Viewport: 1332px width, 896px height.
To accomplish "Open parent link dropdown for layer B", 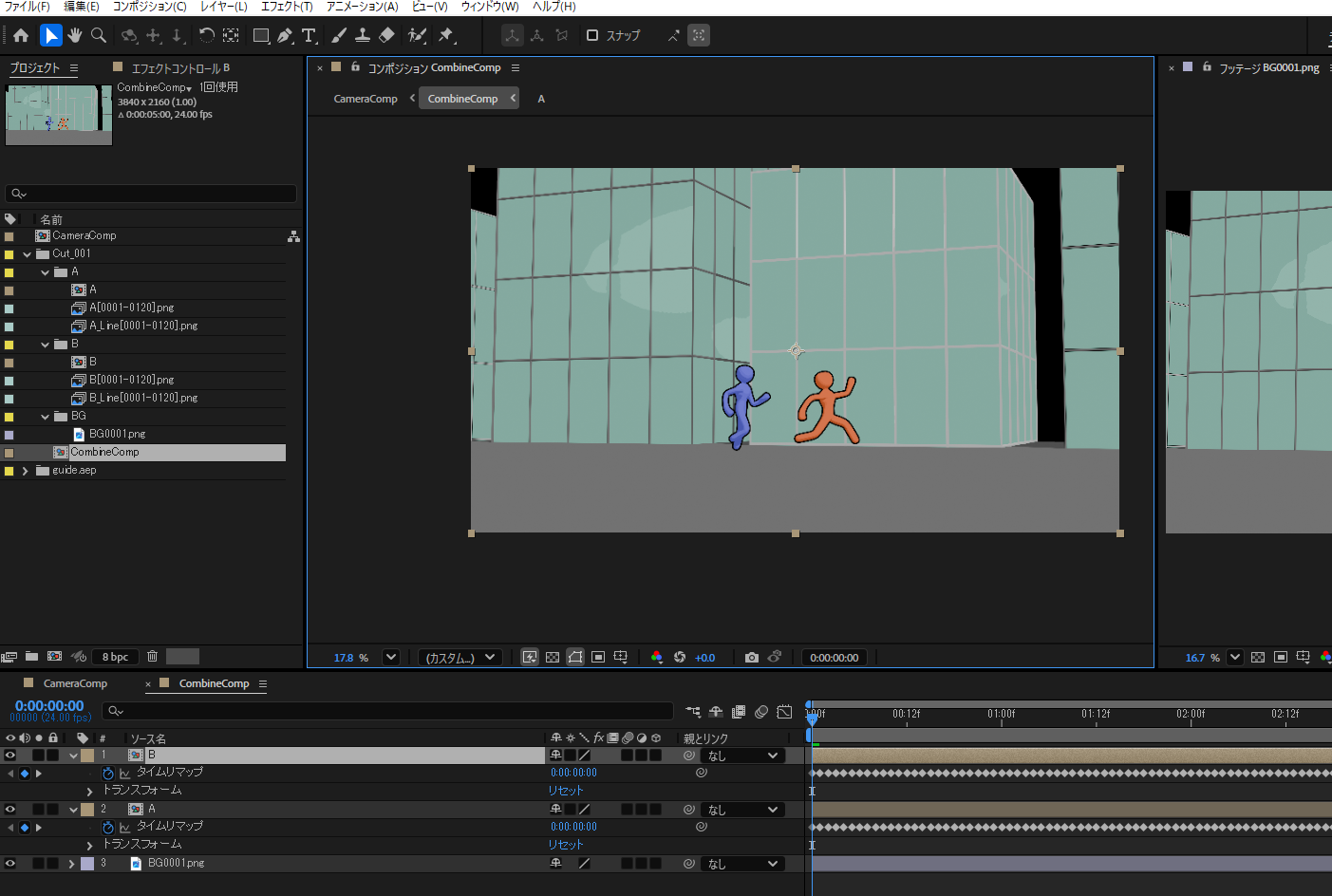I will coord(742,756).
